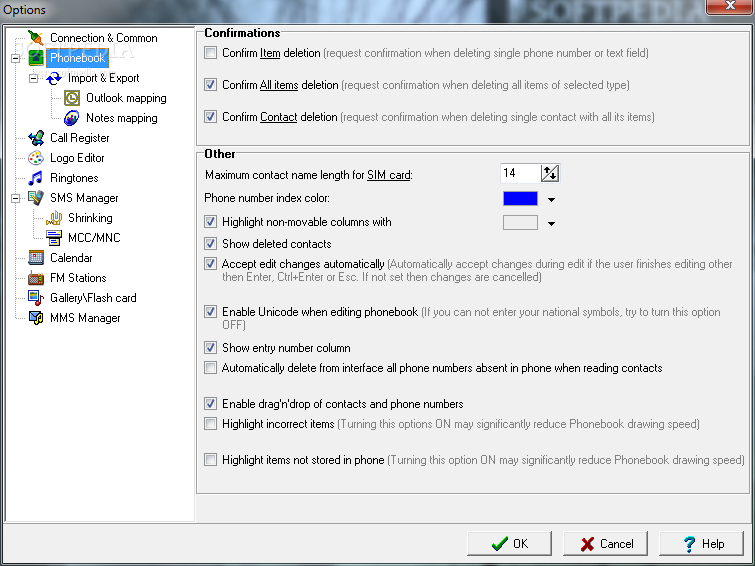
Task: Click the Shrinking icon
Action: click(x=54, y=218)
